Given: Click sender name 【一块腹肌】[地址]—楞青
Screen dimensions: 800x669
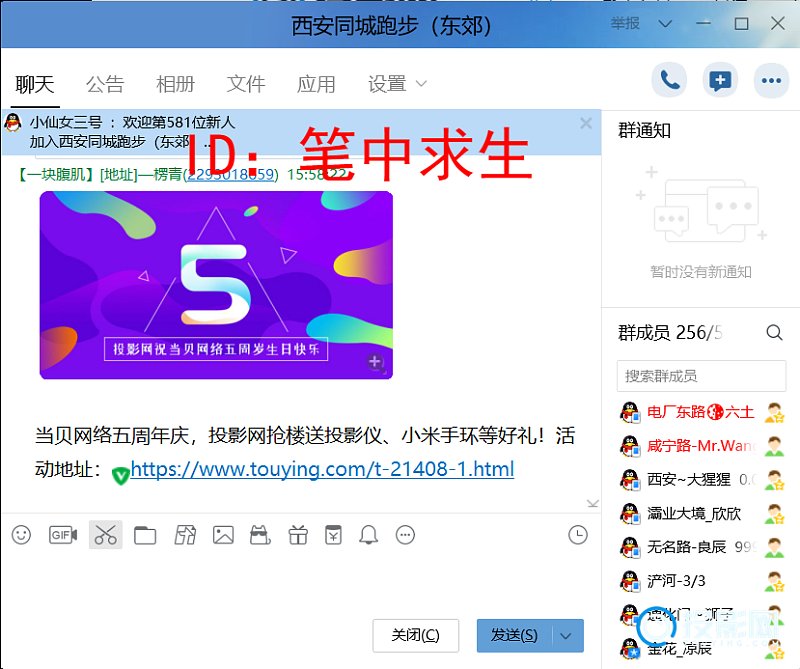Looking at the screenshot, I should coord(99,175).
